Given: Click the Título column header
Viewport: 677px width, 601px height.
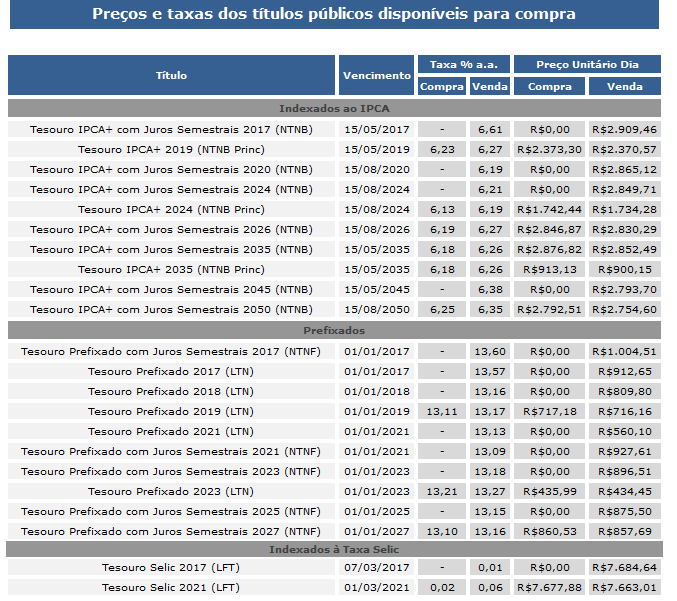Looking at the screenshot, I should (171, 75).
